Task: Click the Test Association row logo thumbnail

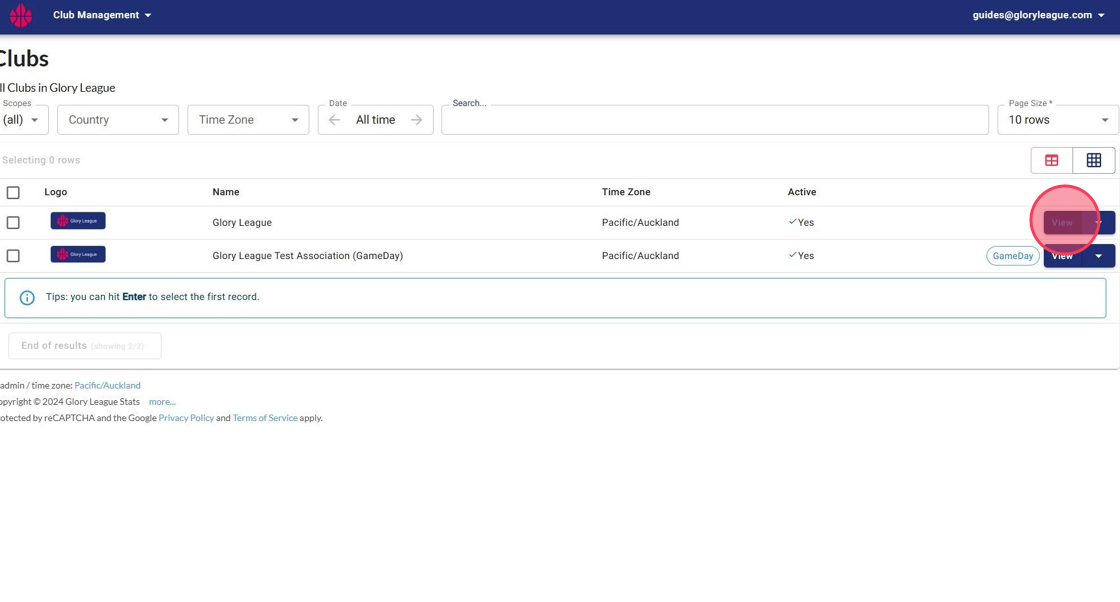Action: [x=78, y=254]
